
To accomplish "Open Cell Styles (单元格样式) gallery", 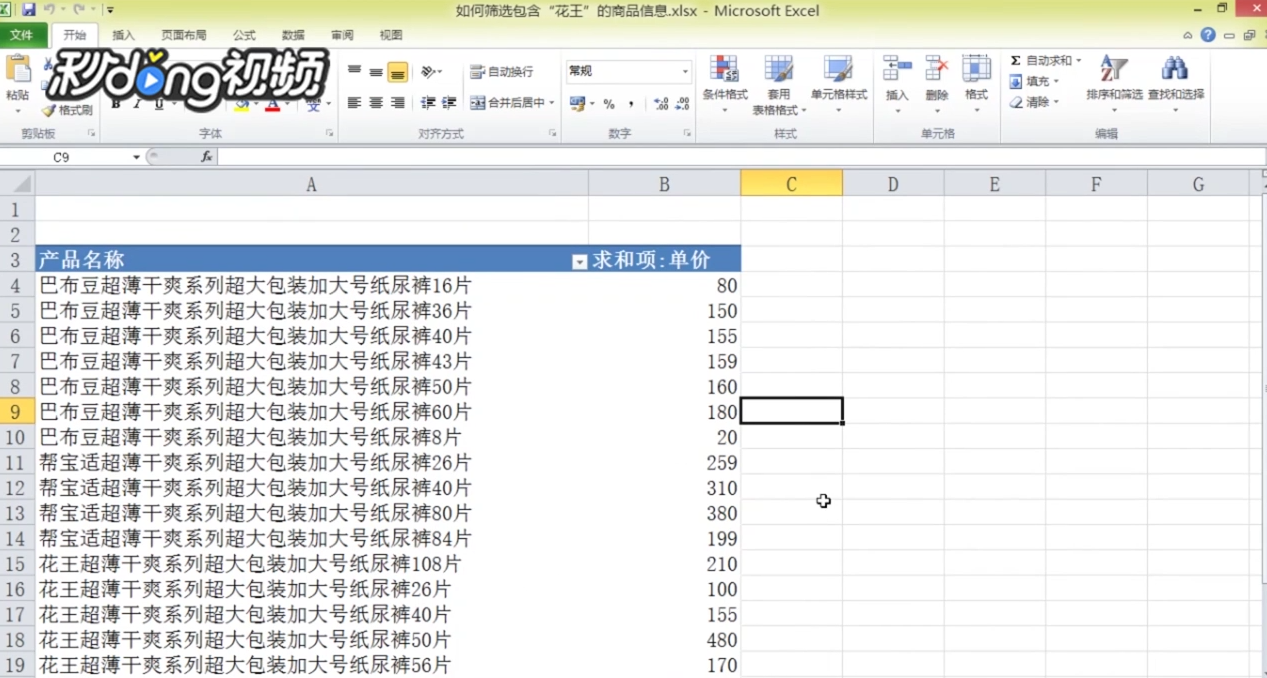I will tap(838, 84).
